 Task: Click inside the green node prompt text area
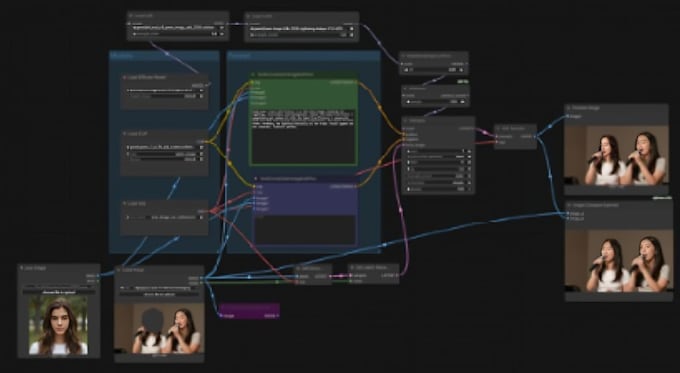(303, 136)
